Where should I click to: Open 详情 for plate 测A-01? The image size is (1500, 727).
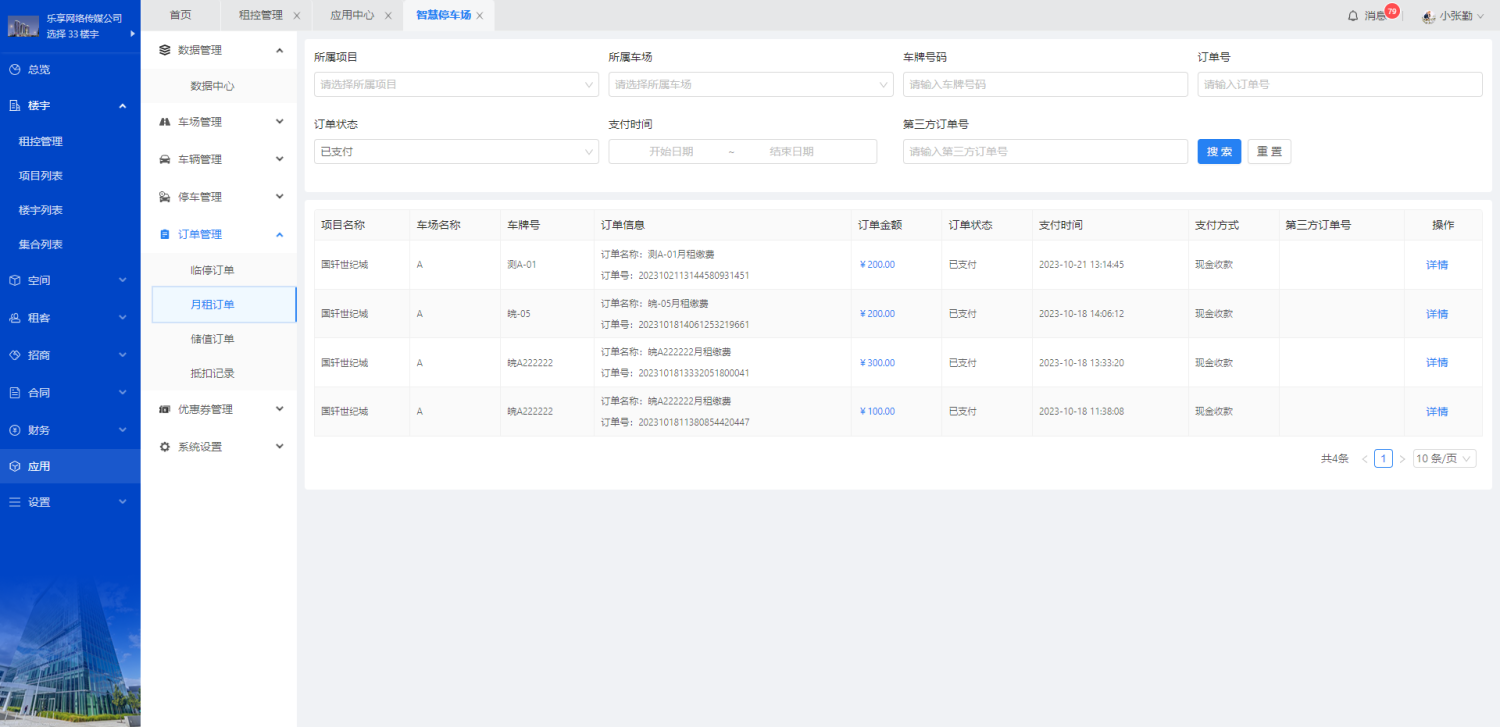pos(1437,265)
